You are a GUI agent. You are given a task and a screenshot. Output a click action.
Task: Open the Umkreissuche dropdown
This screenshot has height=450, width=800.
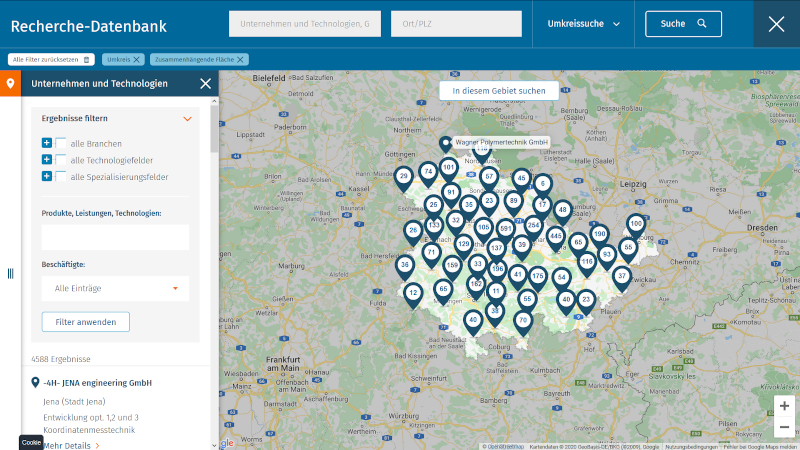pyautogui.click(x=583, y=24)
